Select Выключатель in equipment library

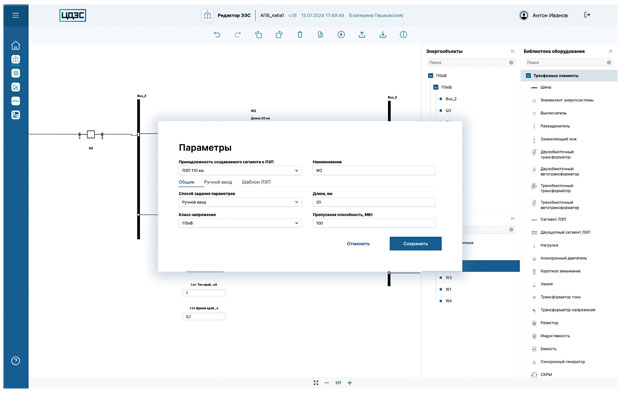click(x=553, y=113)
